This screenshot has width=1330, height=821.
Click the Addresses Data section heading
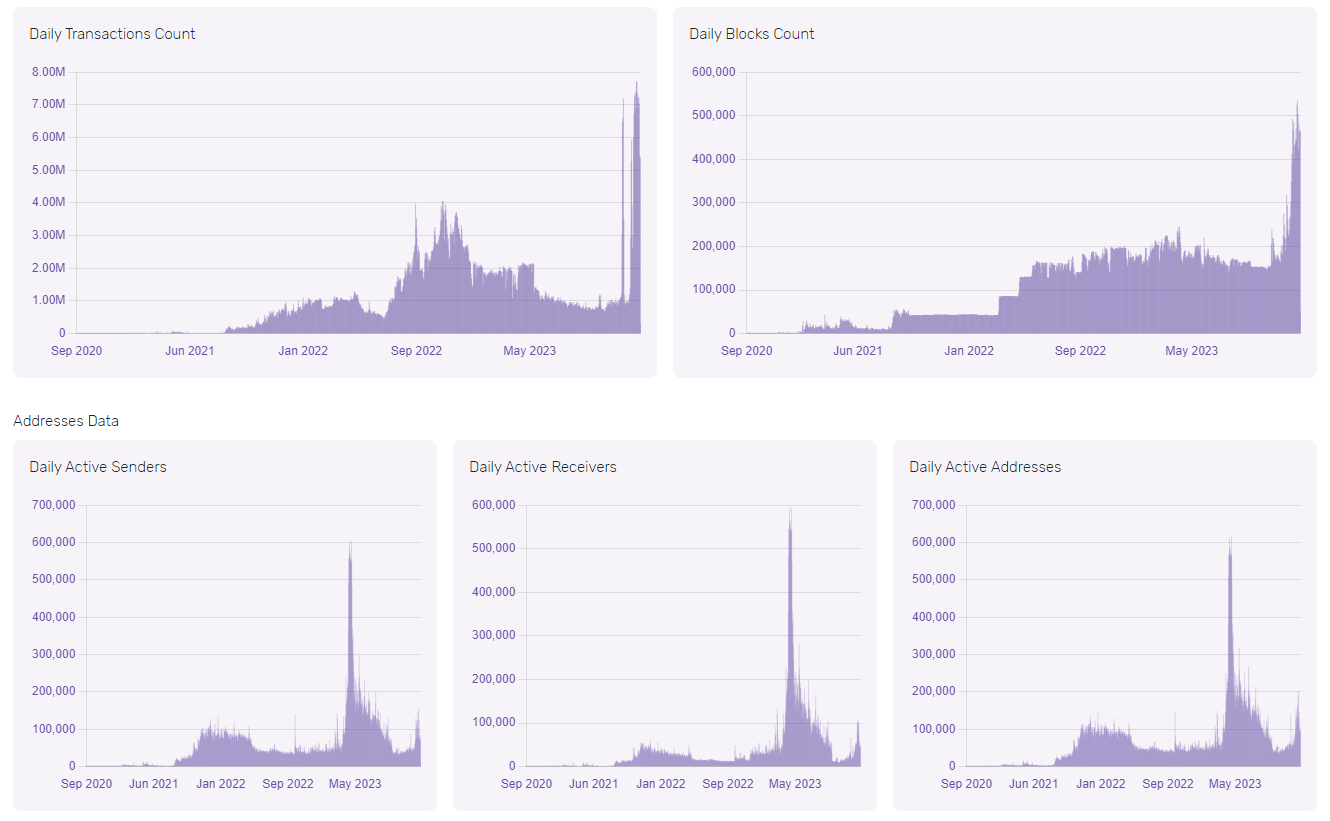point(66,421)
